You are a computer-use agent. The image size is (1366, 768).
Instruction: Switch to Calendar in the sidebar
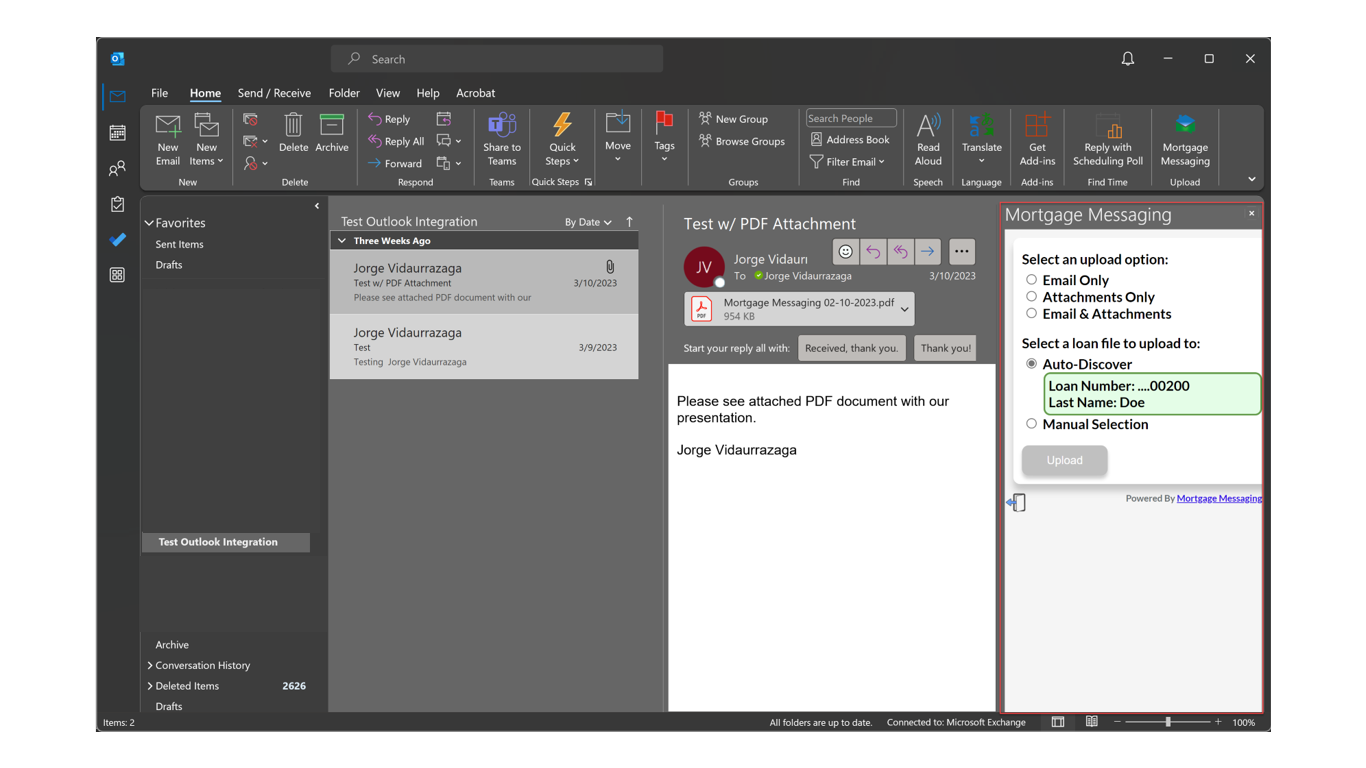[117, 133]
